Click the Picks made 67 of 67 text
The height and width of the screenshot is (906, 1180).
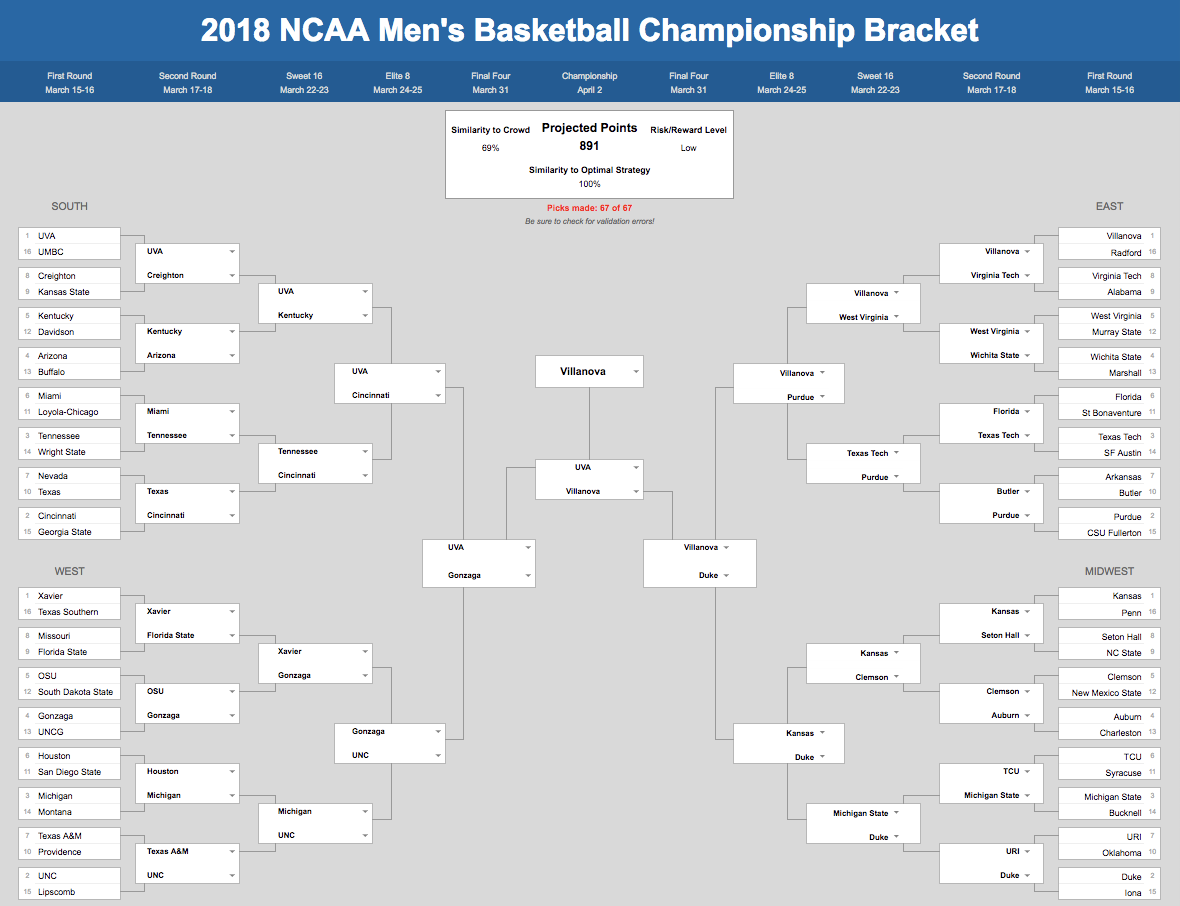589,208
